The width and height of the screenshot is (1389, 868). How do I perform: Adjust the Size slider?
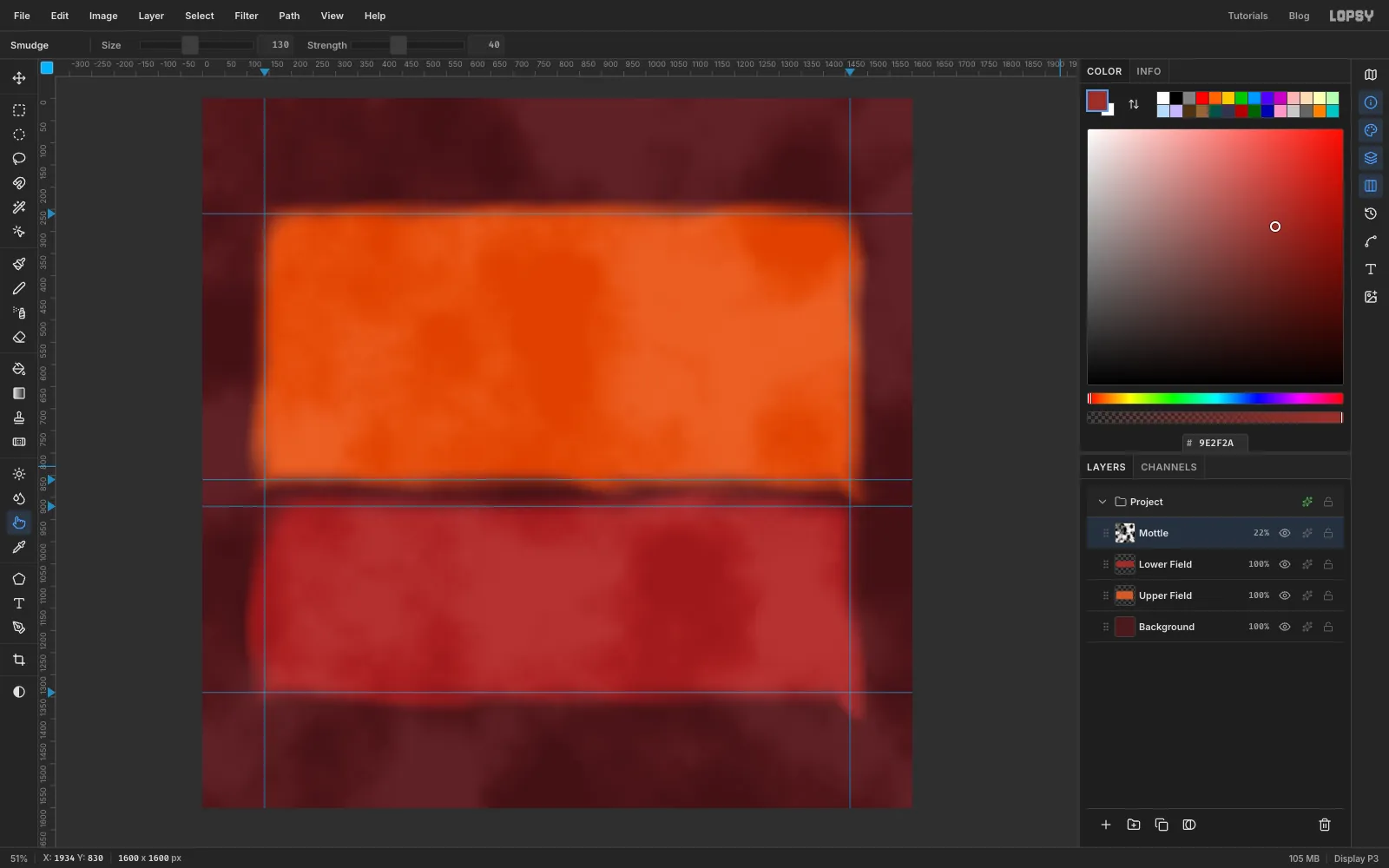pos(196,45)
